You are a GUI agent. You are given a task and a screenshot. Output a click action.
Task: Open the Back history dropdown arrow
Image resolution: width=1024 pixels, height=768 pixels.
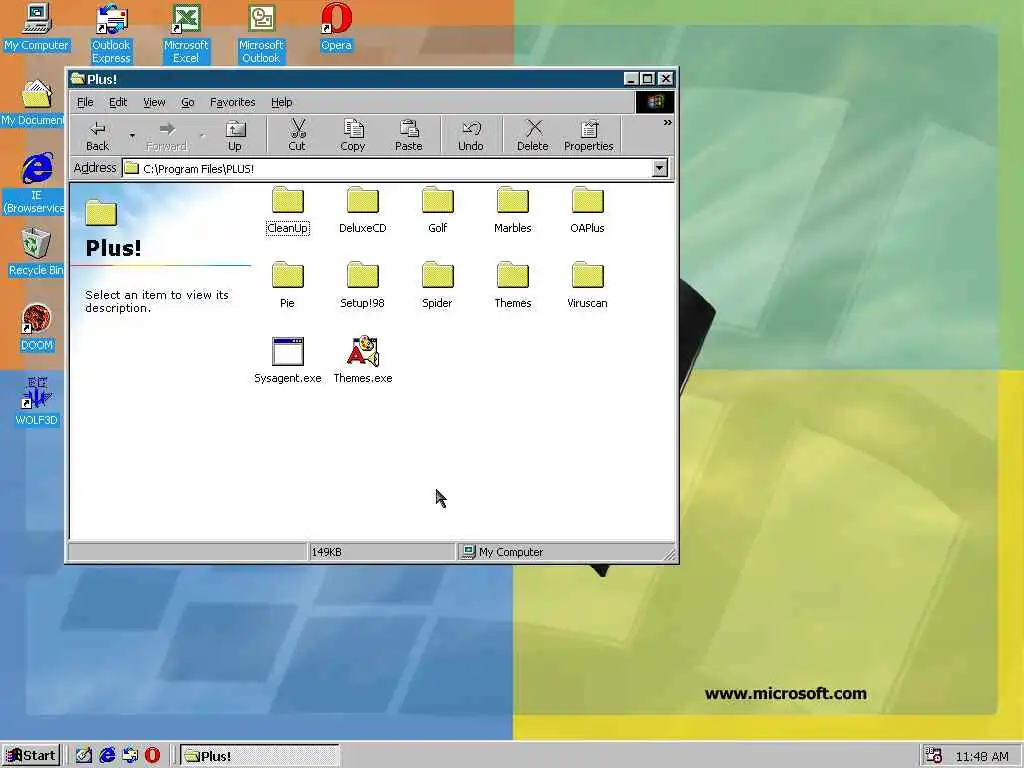click(x=132, y=135)
